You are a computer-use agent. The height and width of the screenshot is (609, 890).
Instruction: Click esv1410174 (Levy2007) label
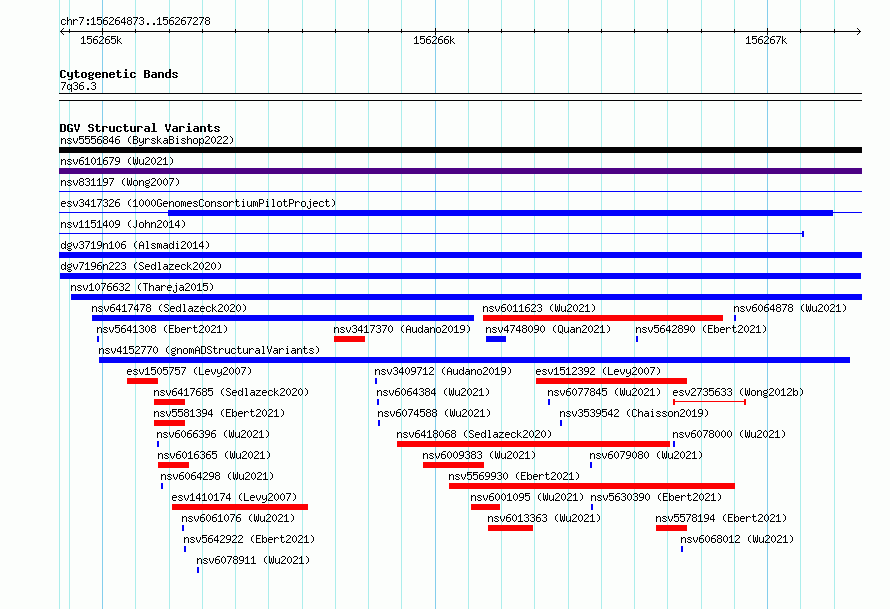(x=234, y=497)
